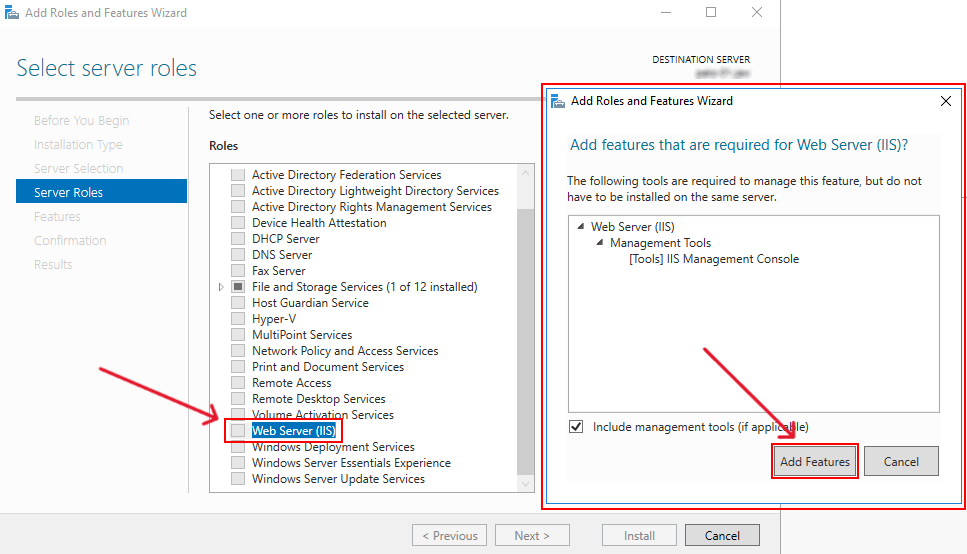967x554 pixels.
Task: Select the DNS Server role label
Action: click(282, 255)
